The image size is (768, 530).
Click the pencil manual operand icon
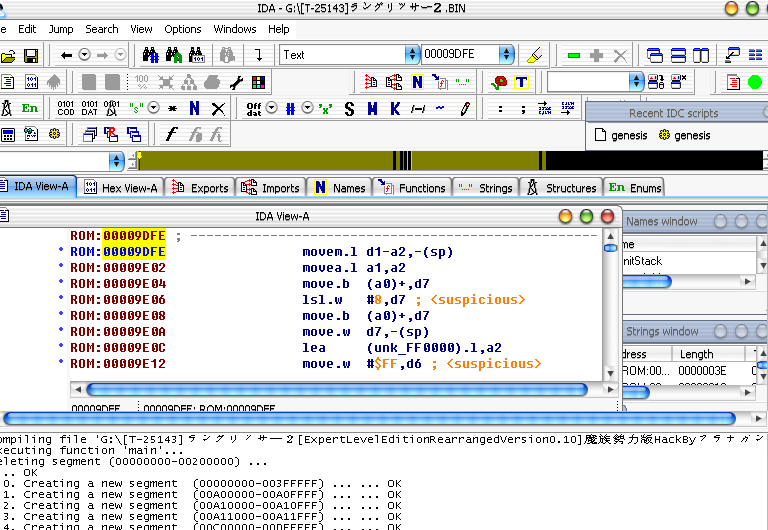click(465, 108)
